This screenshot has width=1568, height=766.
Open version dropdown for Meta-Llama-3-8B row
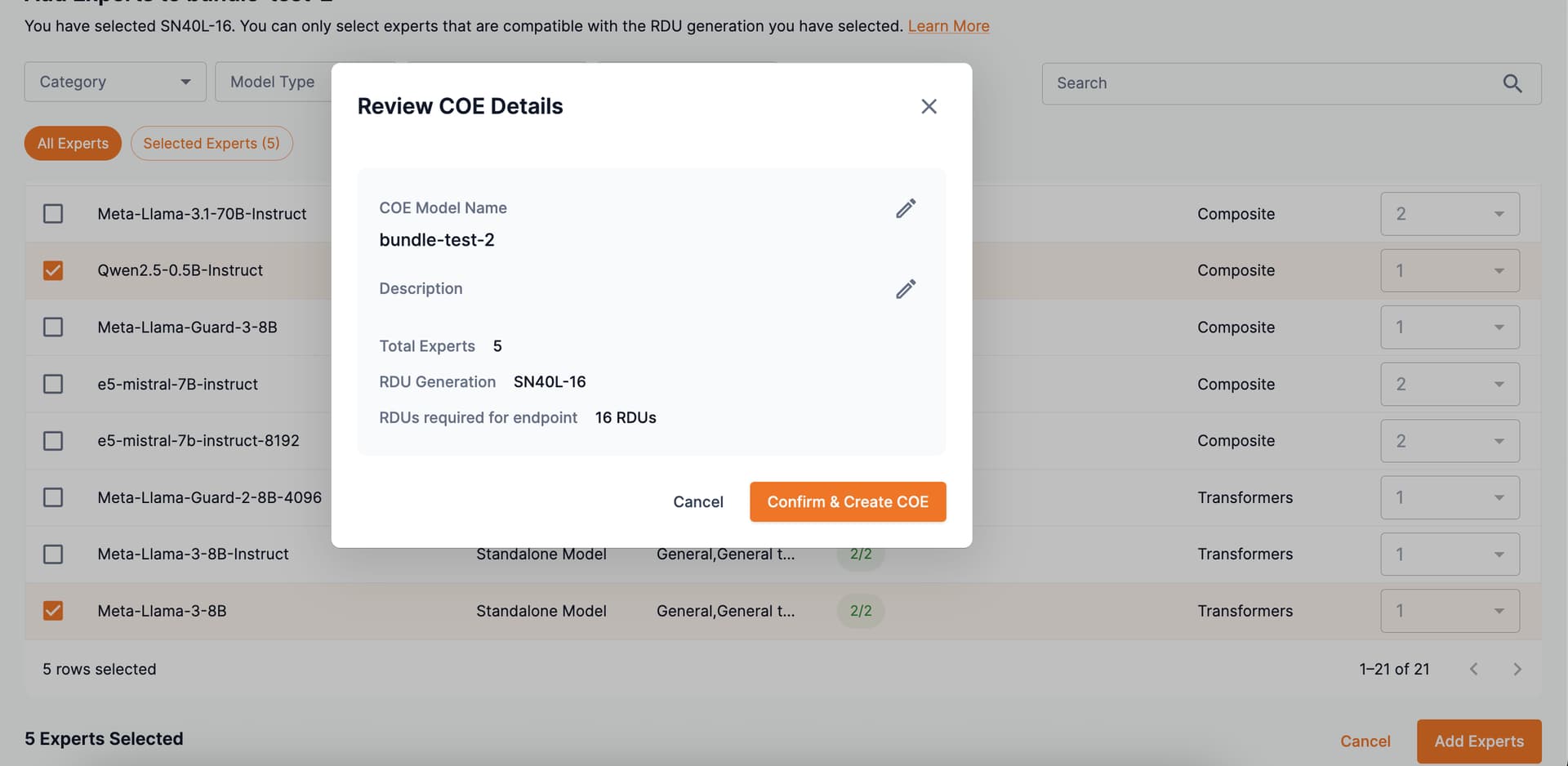[x=1450, y=611]
